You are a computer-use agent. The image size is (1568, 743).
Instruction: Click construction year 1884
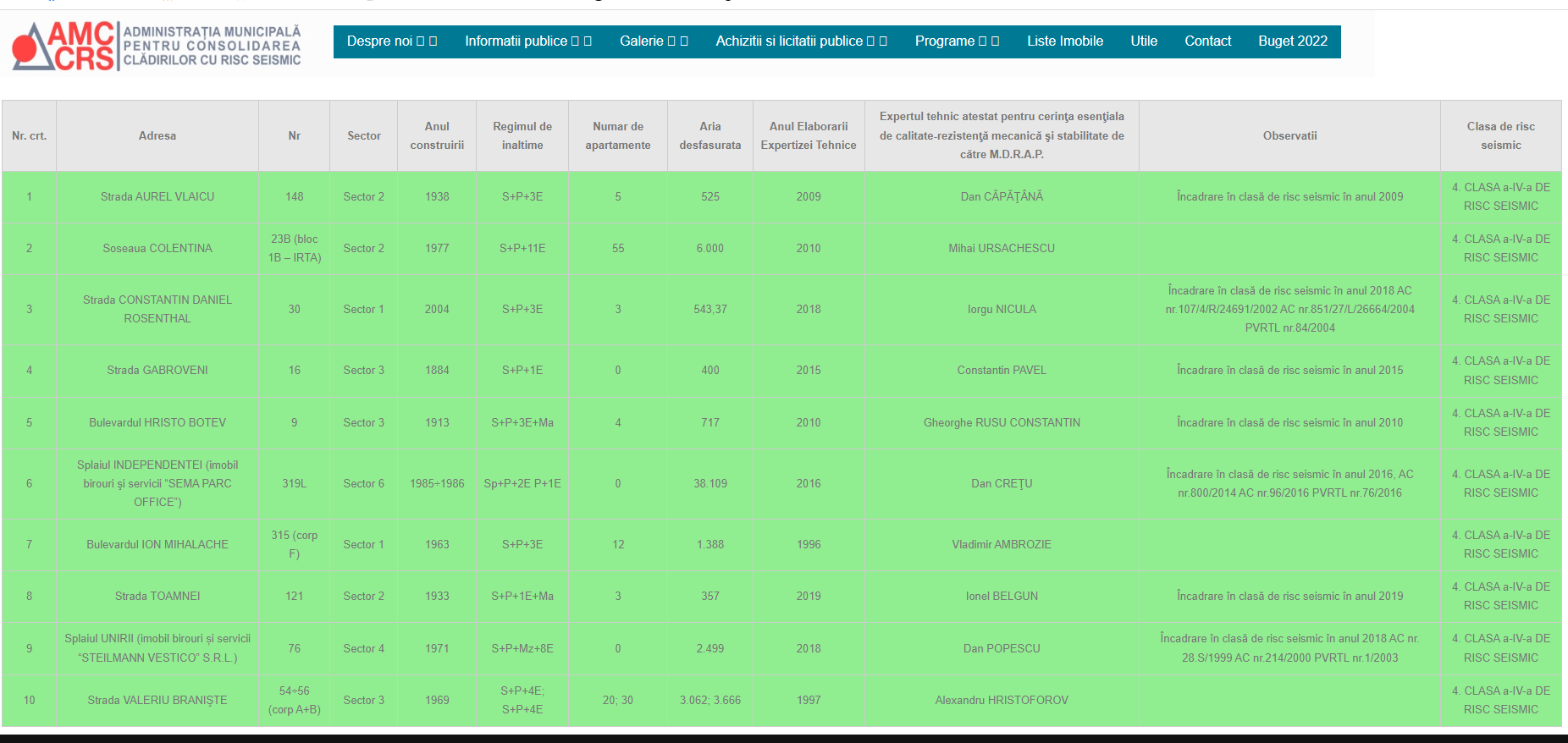pyautogui.click(x=437, y=370)
